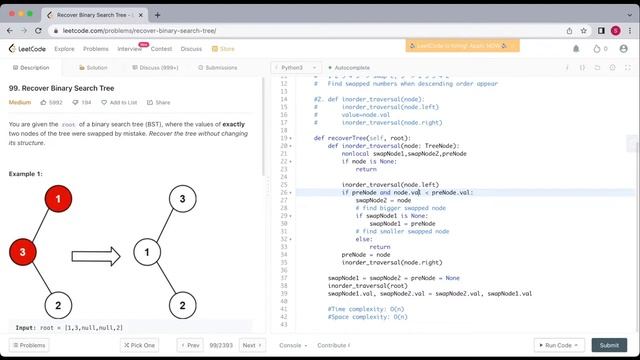The image size is (640, 360).
Task: Open the editor info icon
Action: (x=567, y=68)
